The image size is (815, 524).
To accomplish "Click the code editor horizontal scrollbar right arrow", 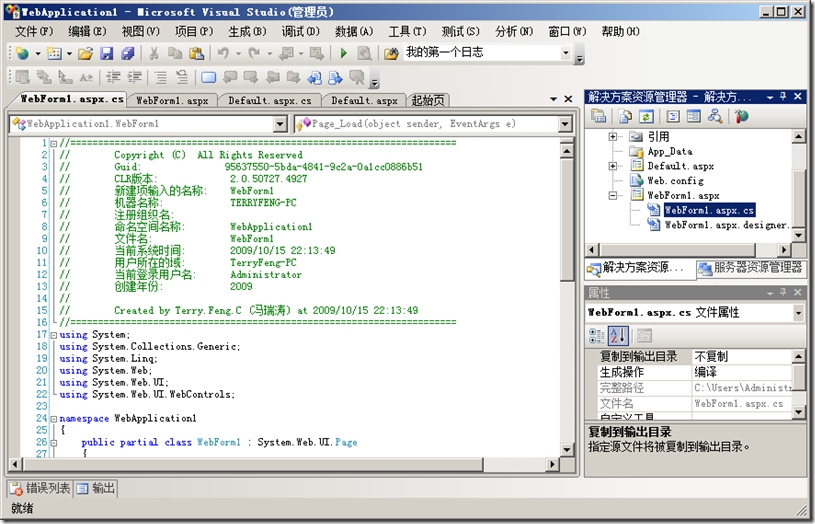I will [553, 464].
